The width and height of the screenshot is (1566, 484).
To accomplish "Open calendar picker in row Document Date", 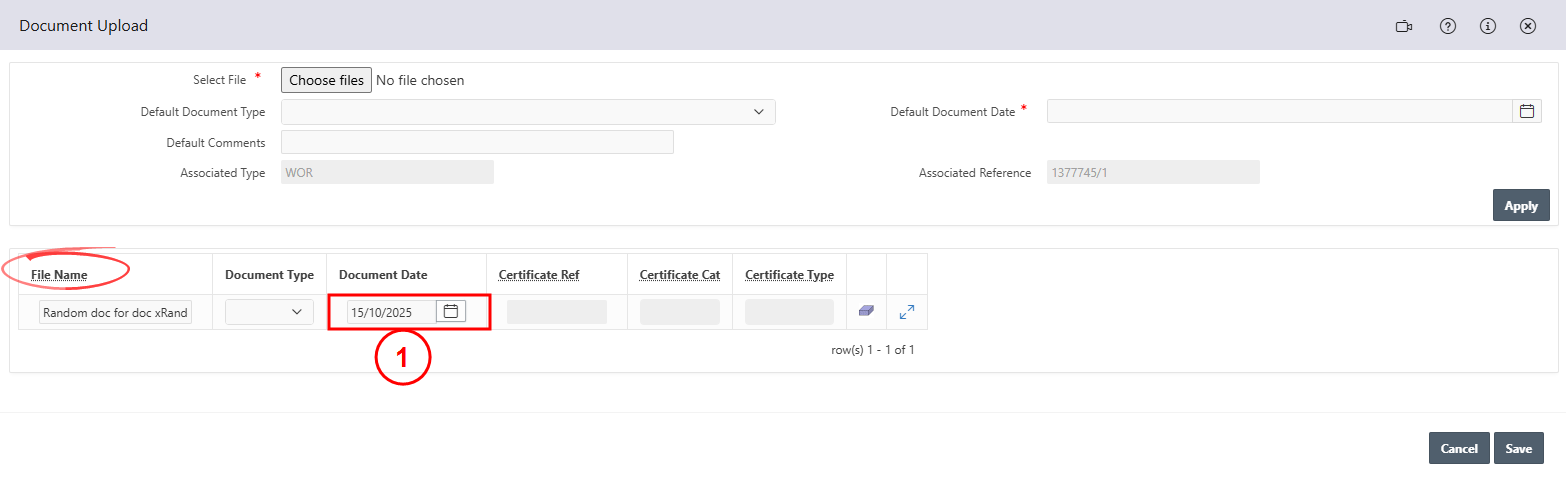I will coord(450,312).
